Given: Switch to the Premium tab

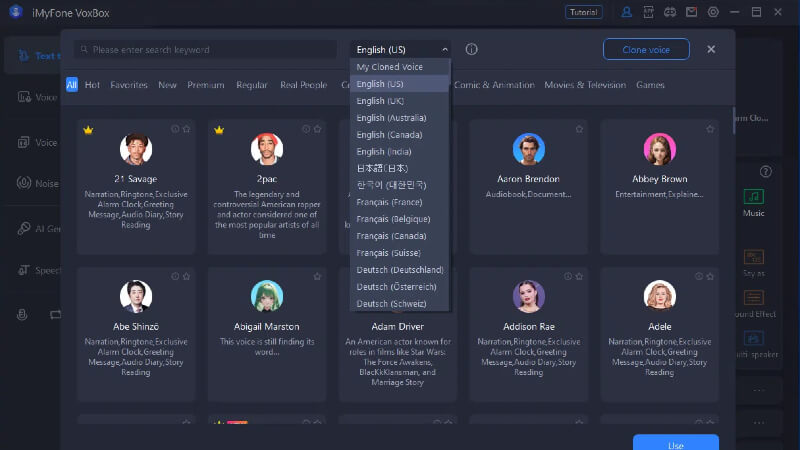Looking at the screenshot, I should (206, 85).
